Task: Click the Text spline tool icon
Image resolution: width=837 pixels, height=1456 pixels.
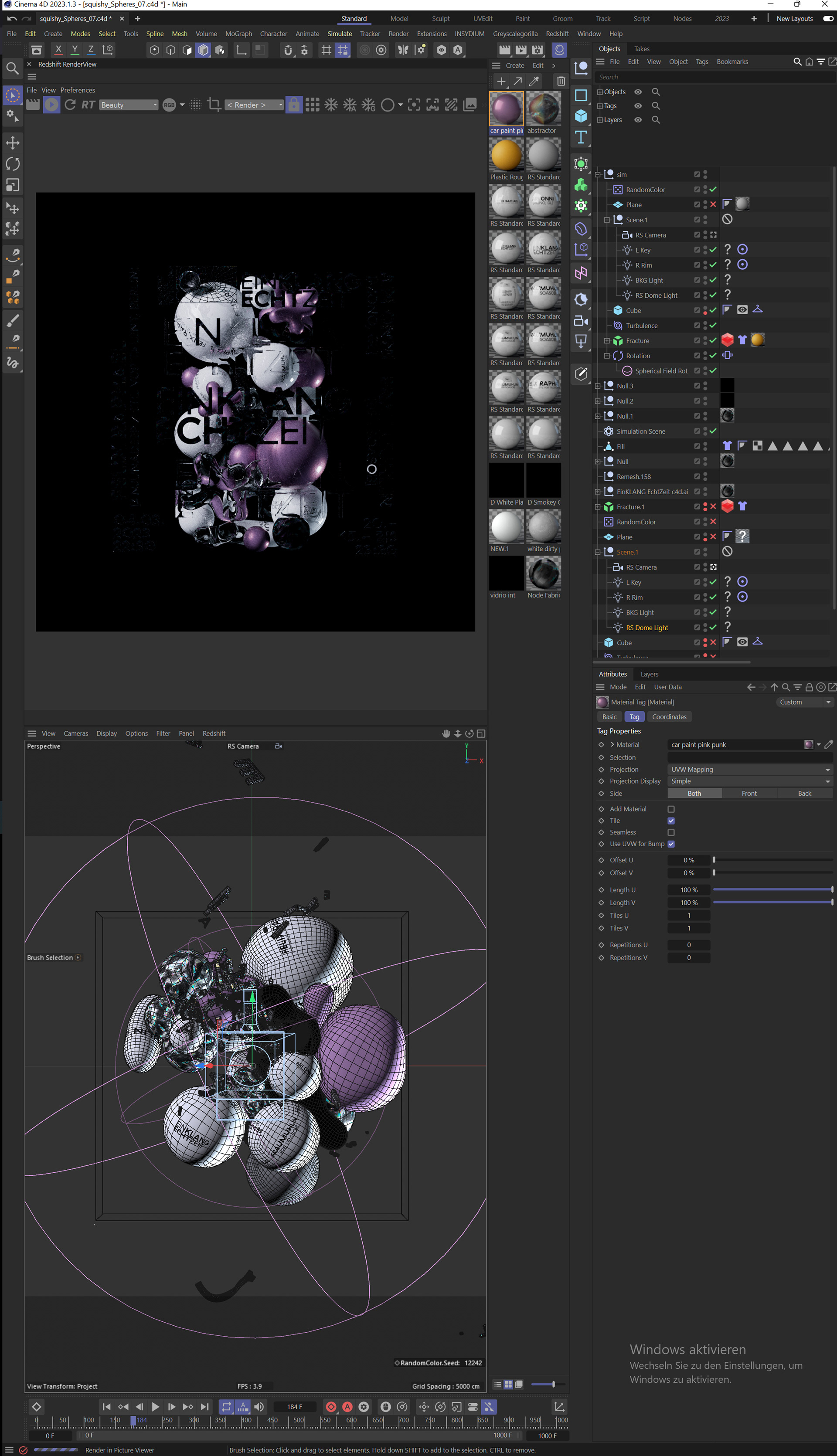Action: coord(581,137)
